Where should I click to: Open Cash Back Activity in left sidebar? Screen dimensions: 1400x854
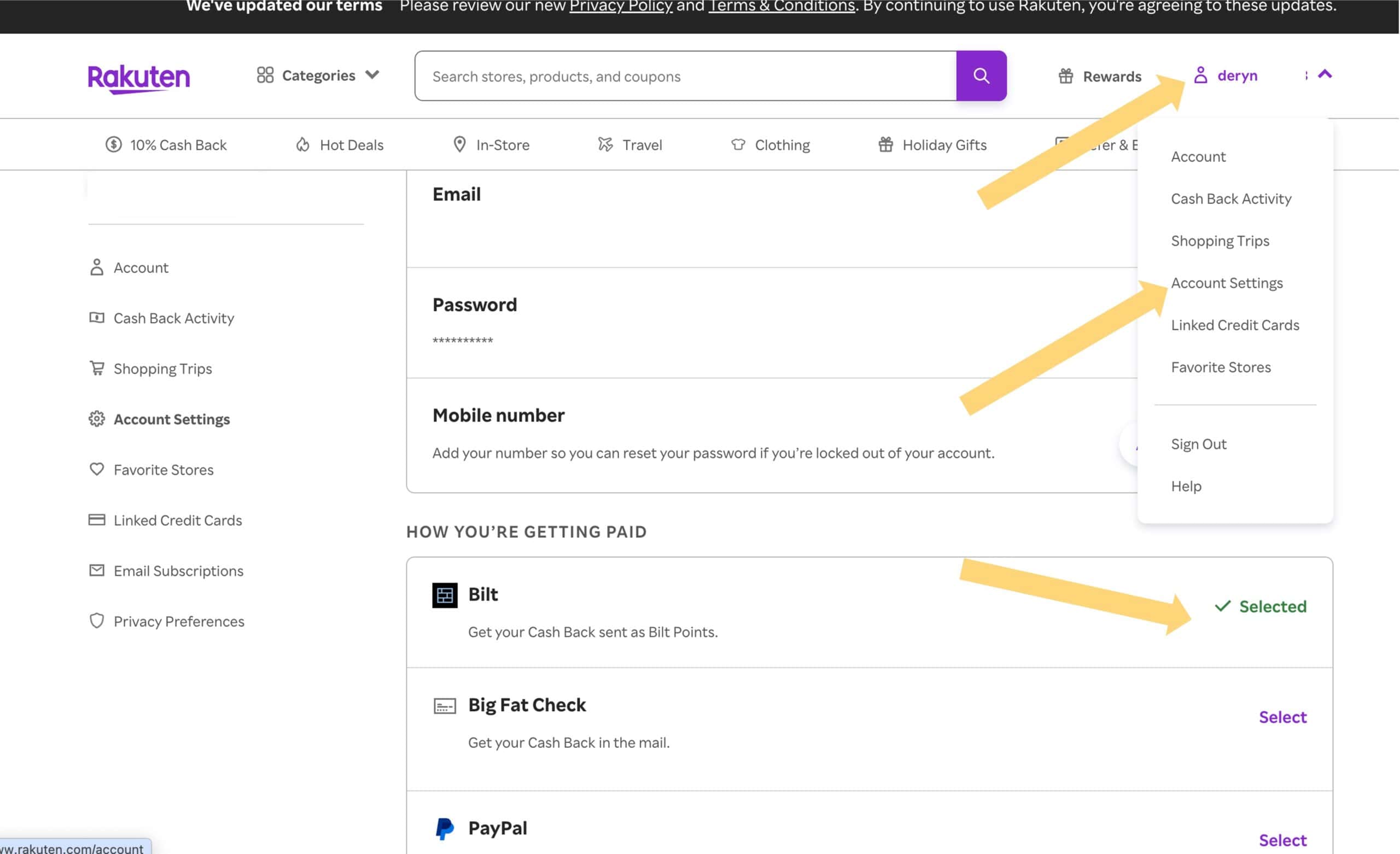(x=174, y=318)
